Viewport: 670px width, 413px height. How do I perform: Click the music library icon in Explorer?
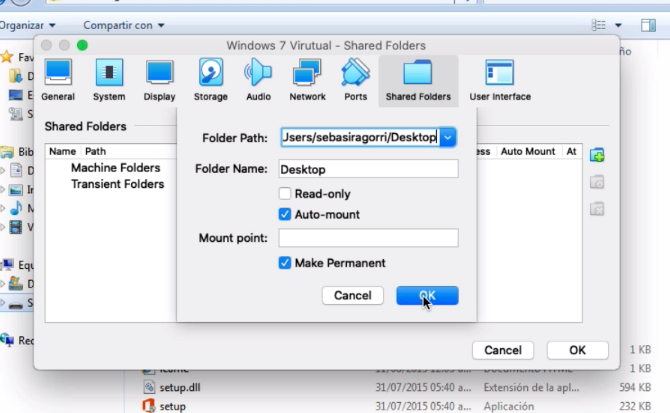coord(16,208)
